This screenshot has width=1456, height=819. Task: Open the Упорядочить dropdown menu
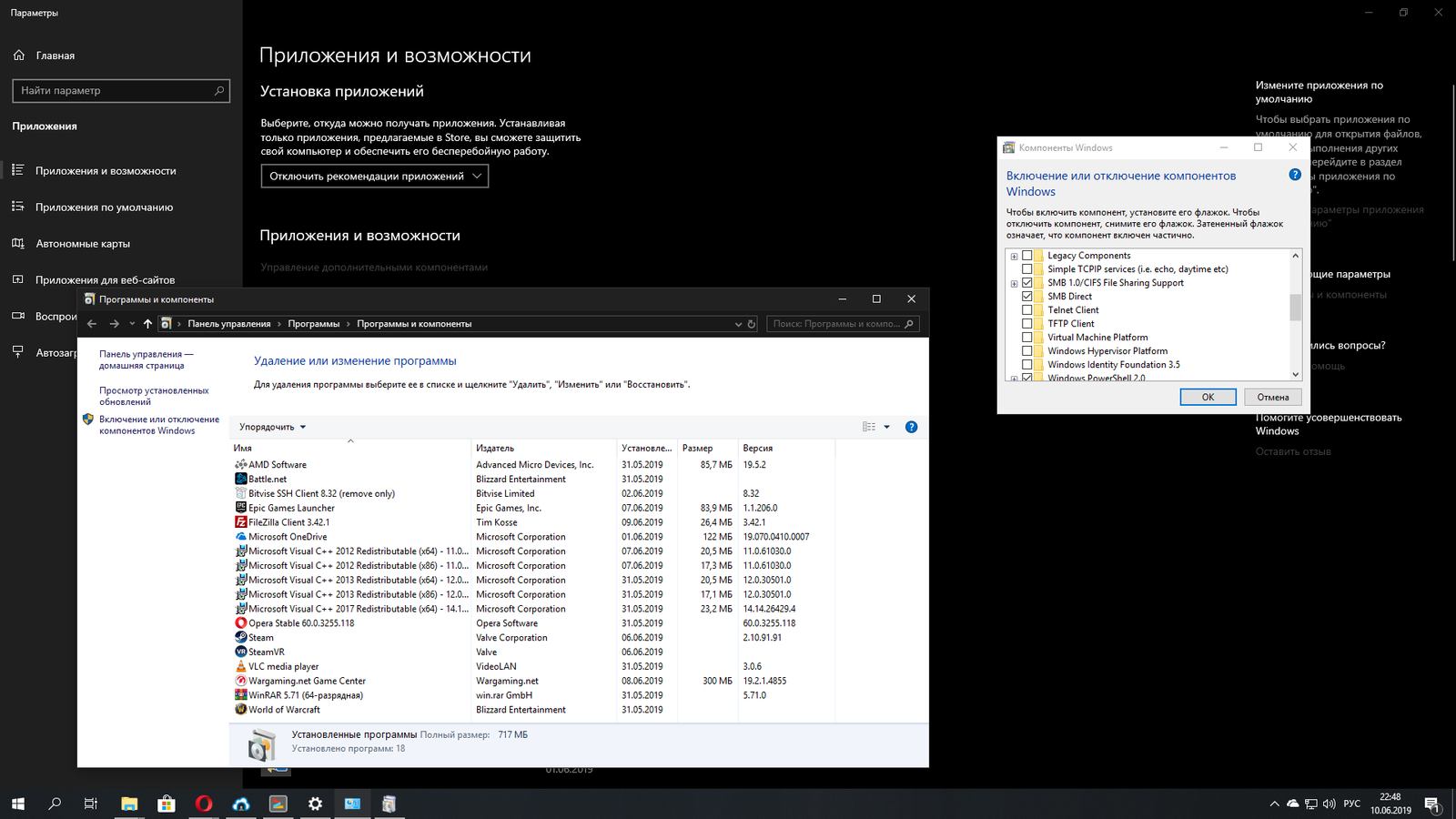click(273, 427)
